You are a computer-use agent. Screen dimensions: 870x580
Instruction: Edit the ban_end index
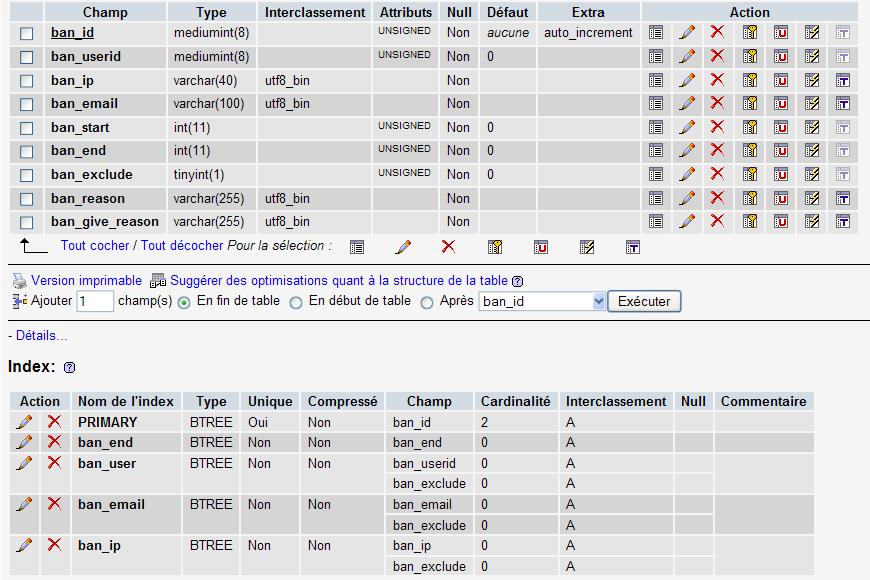tap(24, 442)
